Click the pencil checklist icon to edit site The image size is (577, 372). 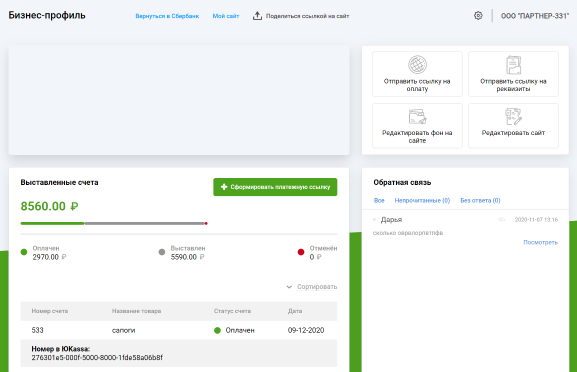point(513,116)
